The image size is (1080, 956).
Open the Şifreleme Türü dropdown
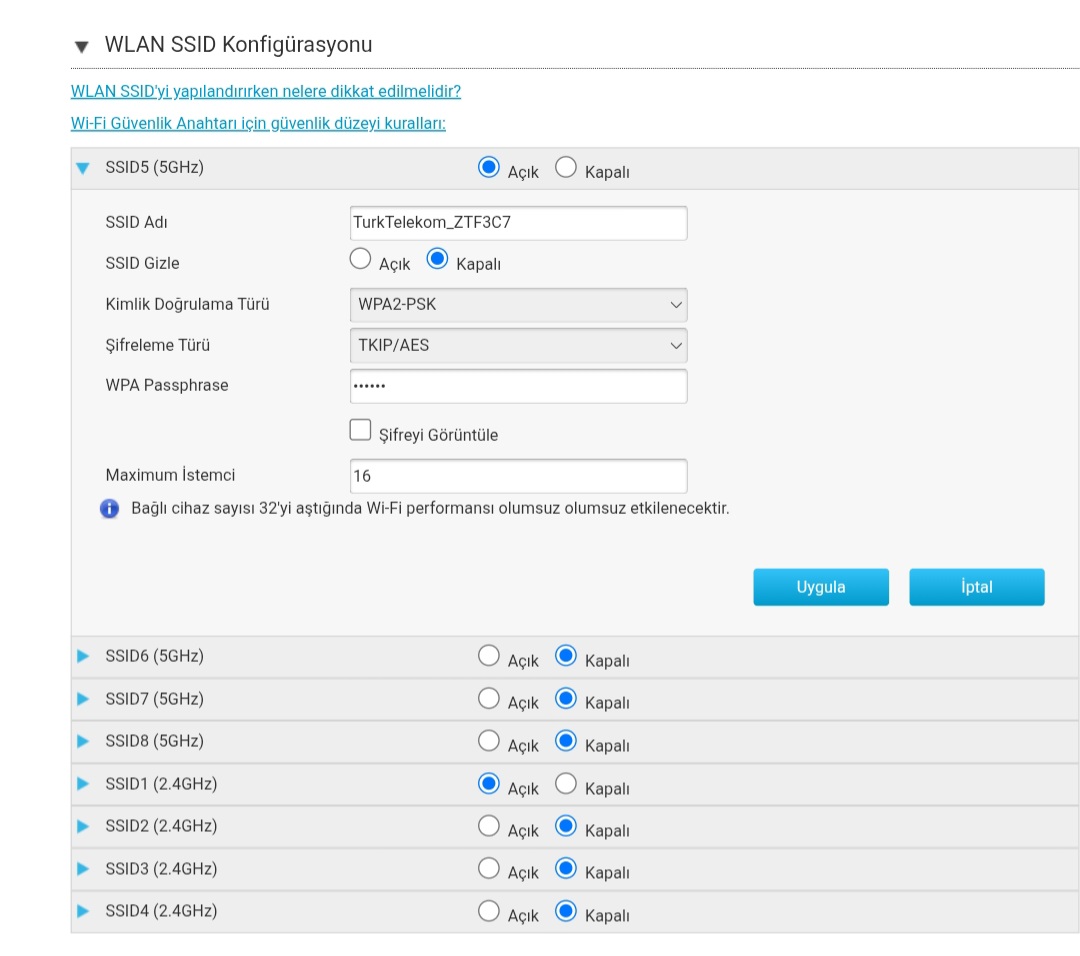click(x=518, y=346)
